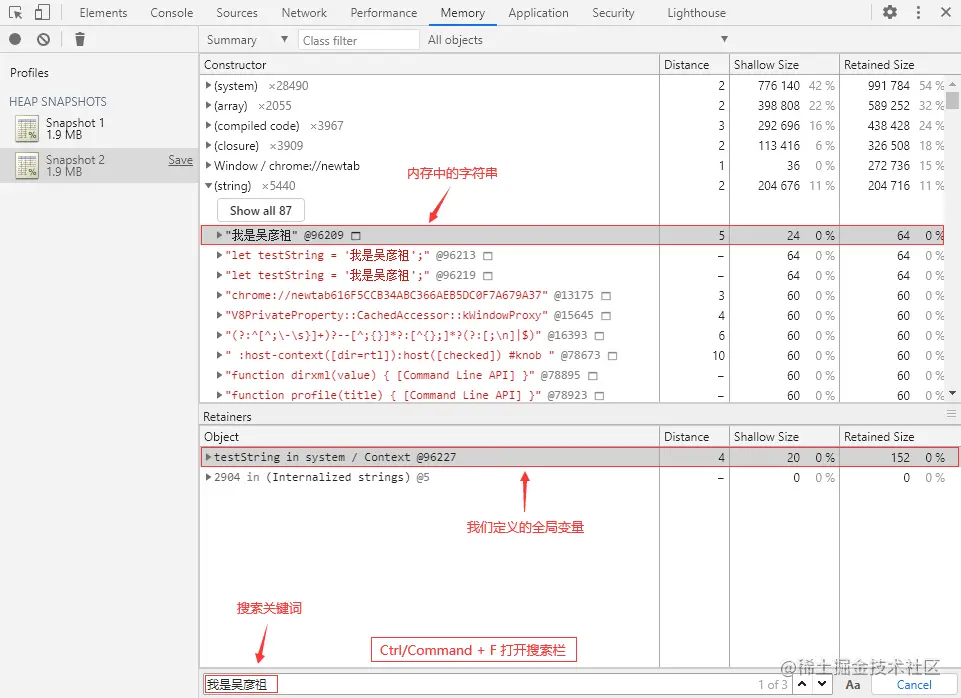The width and height of the screenshot is (961, 698).
Task: Expand the (compiled code) row
Action: 208,126
